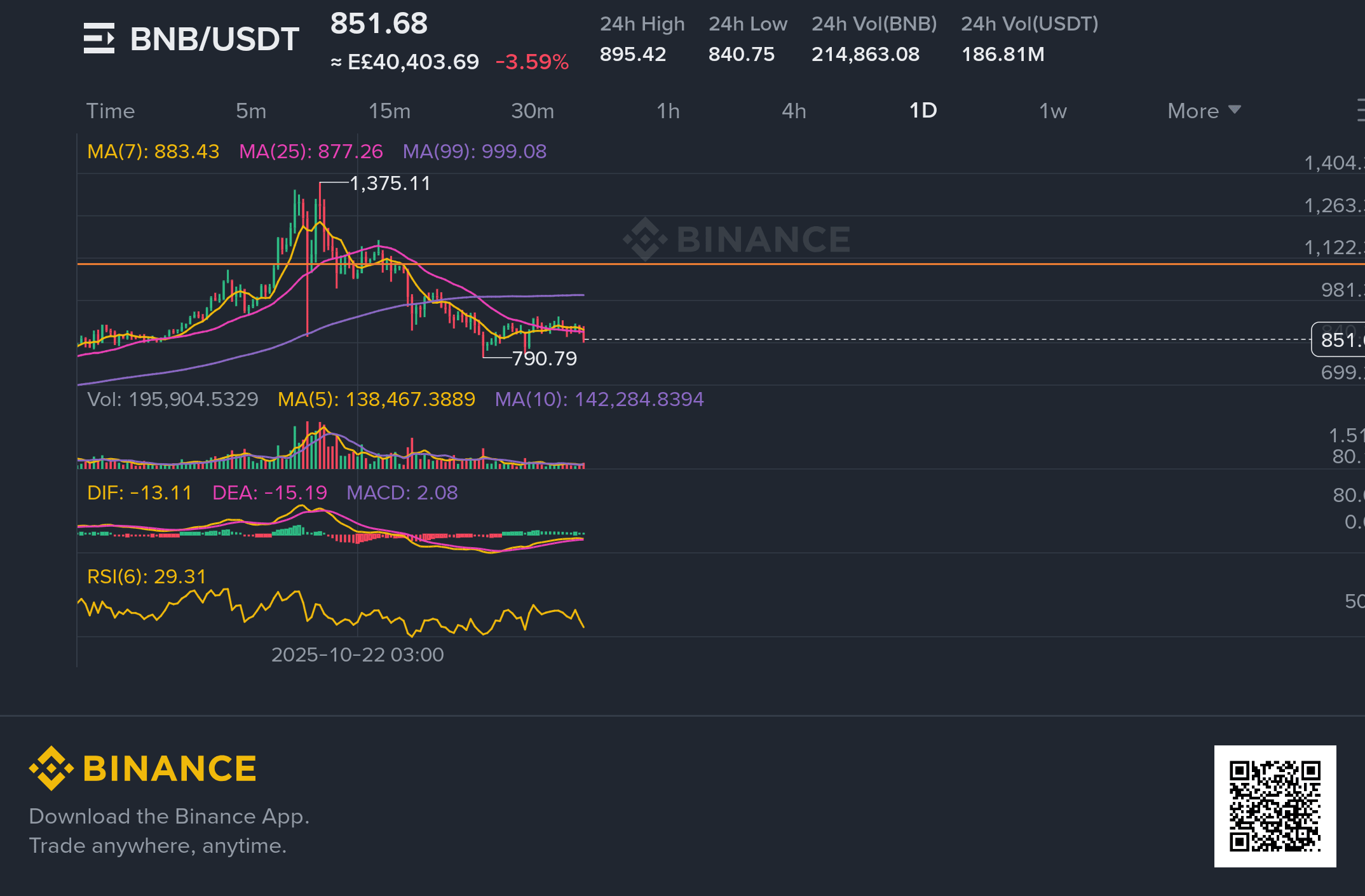
Task: Switch to the 4h timeframe
Action: [x=794, y=111]
